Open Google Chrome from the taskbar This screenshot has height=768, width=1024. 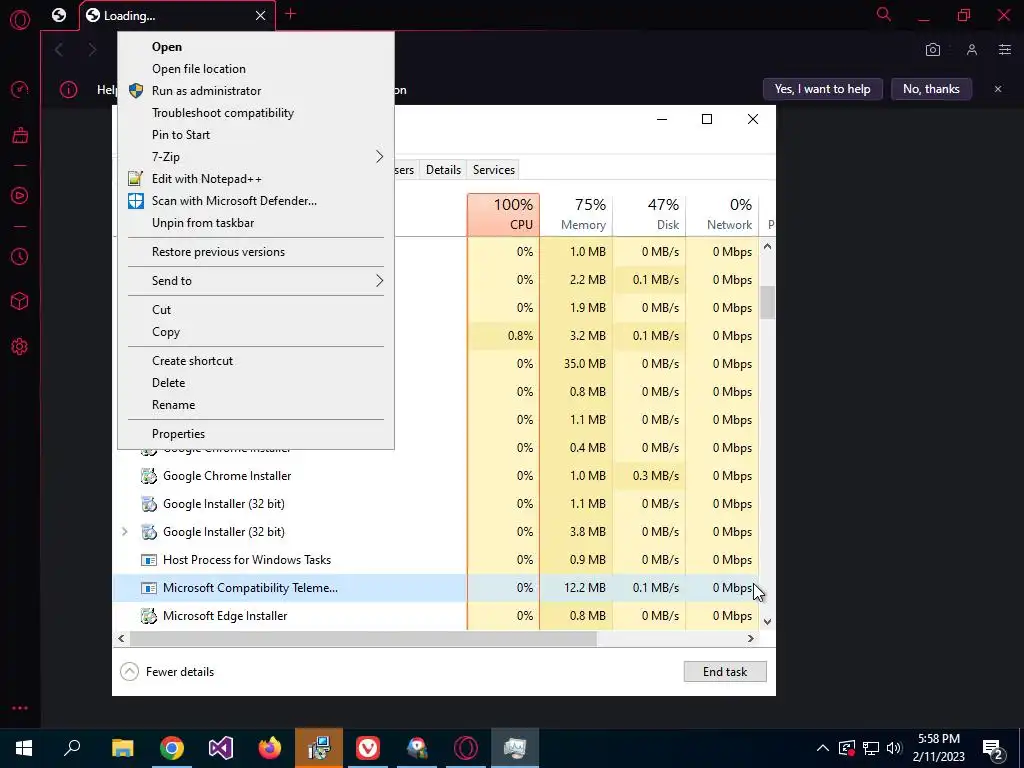point(172,748)
